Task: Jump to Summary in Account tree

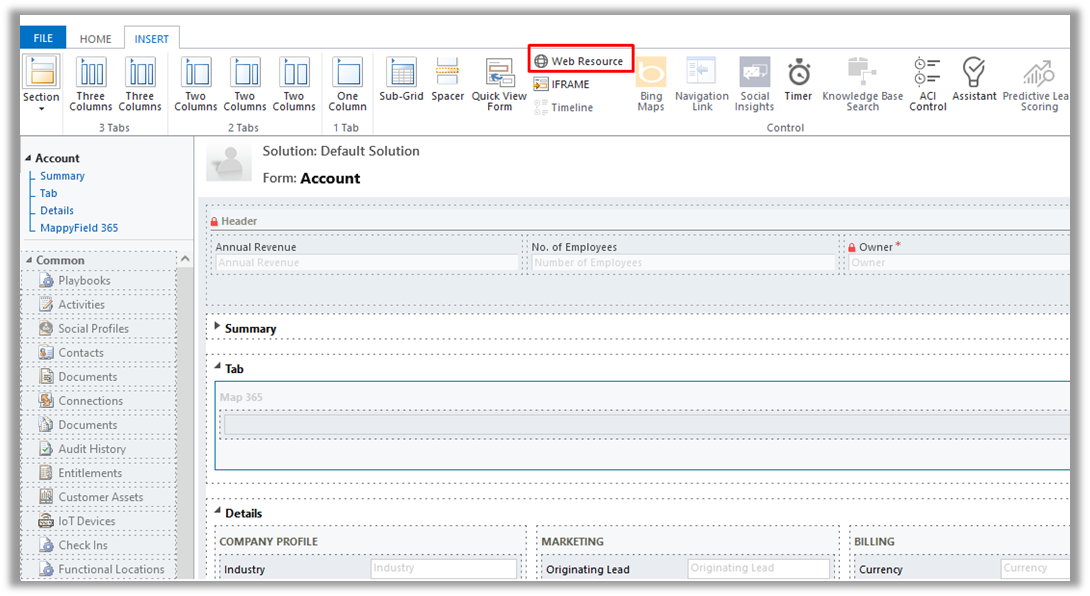Action: [62, 176]
